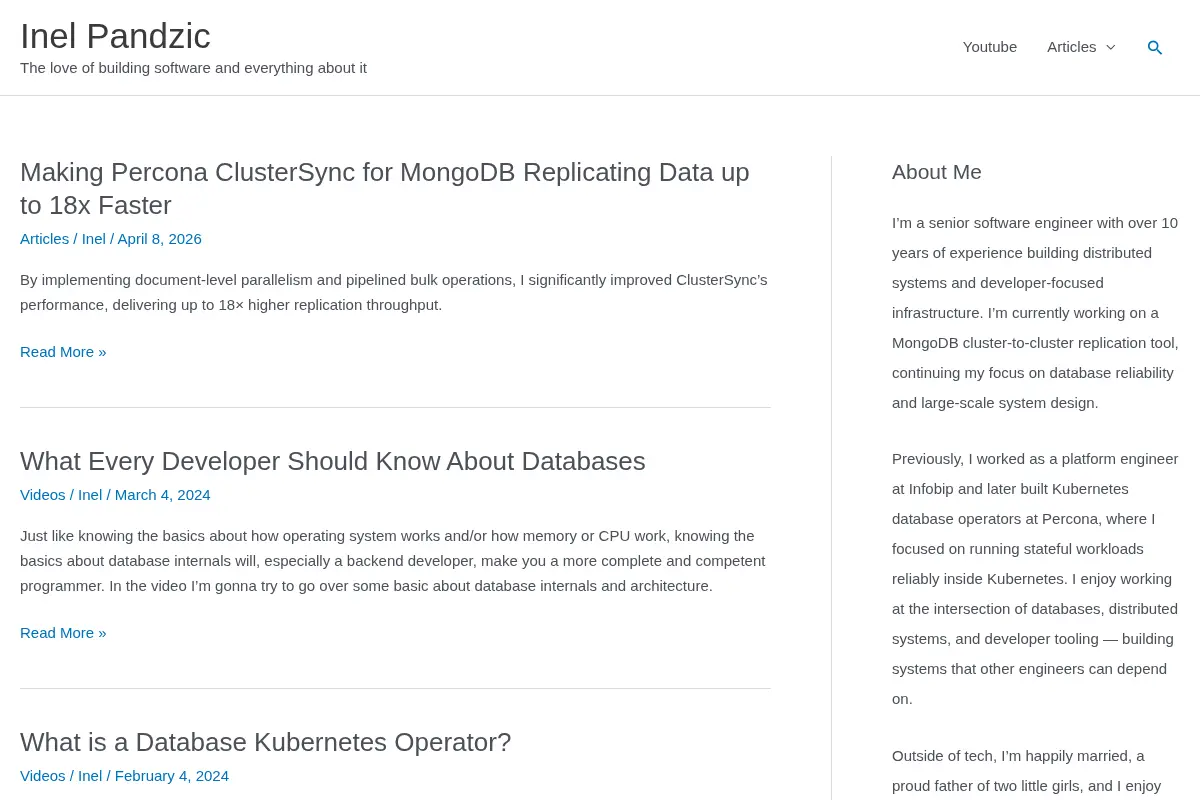Image resolution: width=1200 pixels, height=800 pixels.
Task: Open the search icon in header
Action: tap(1155, 47)
